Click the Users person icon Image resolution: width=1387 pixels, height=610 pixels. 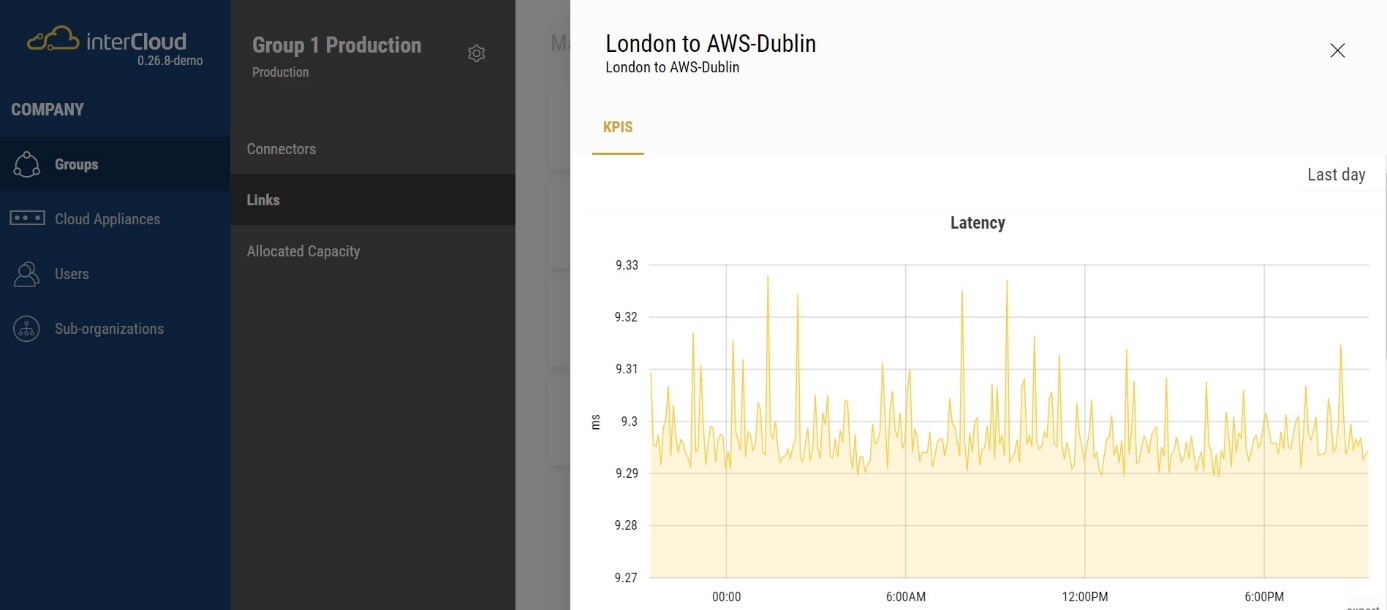27,274
